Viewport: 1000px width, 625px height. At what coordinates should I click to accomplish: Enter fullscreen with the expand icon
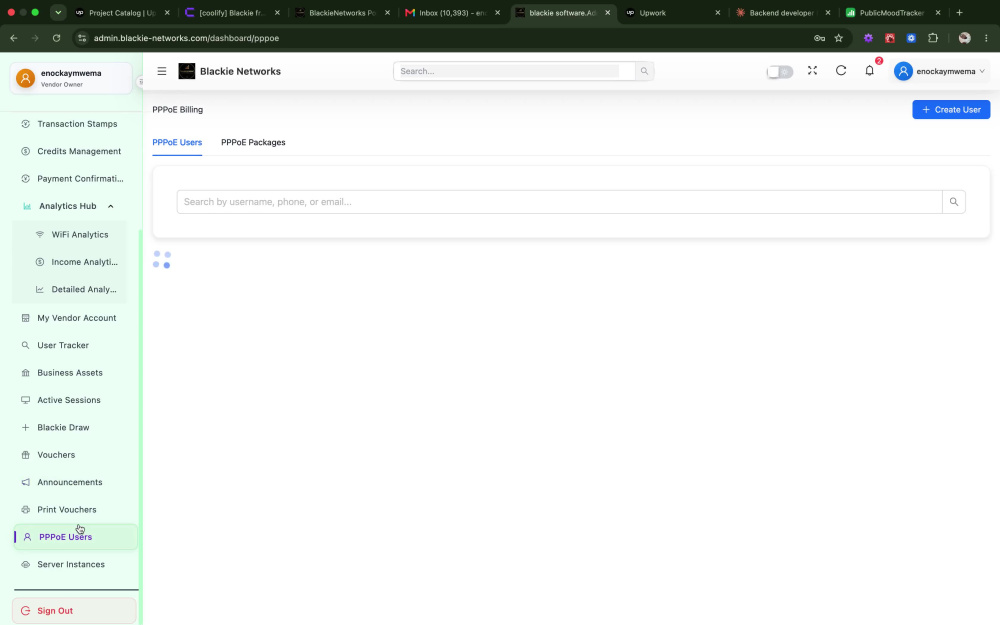(812, 71)
